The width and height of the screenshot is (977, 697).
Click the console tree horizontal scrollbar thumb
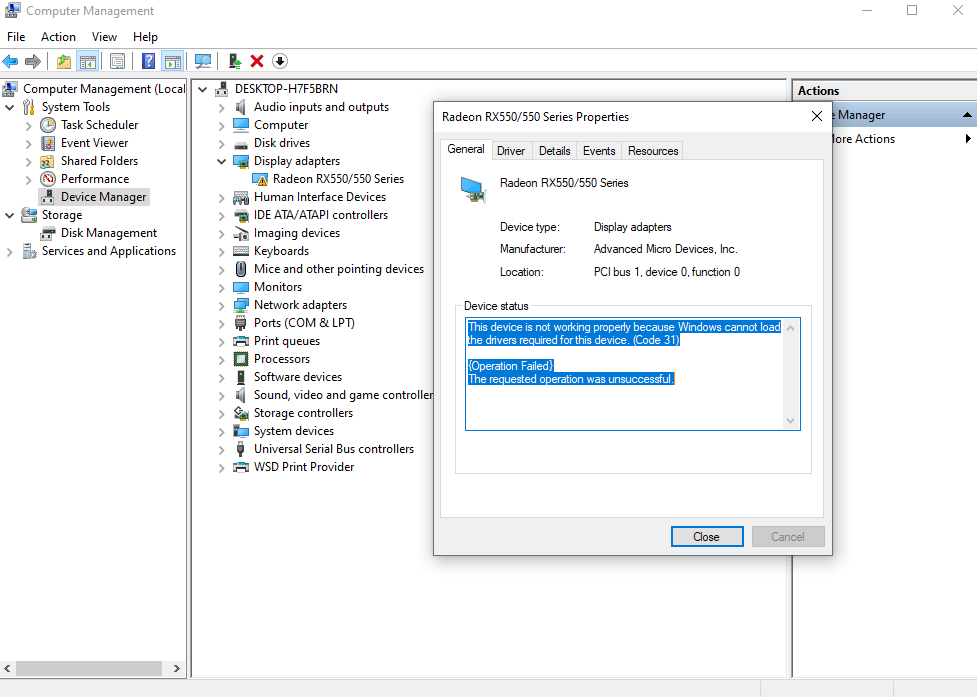89,668
